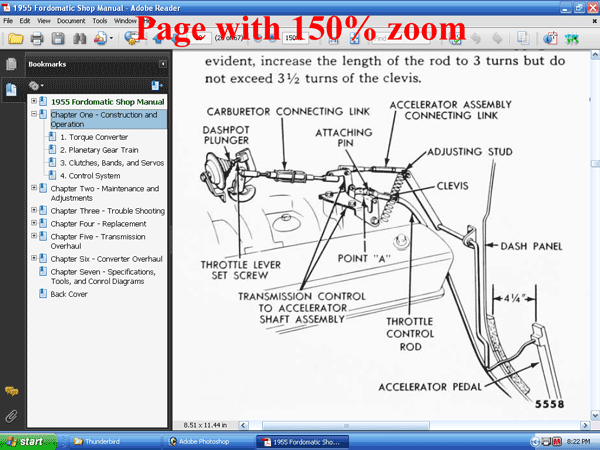
Task: Open the Comments panel icon
Action: [x=11, y=391]
